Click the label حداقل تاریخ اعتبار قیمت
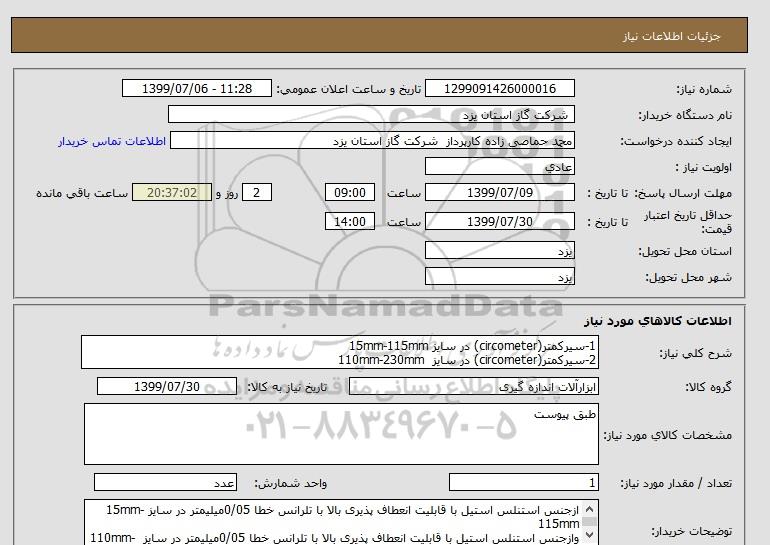Screen dimensions: 770x545 (x=688, y=222)
